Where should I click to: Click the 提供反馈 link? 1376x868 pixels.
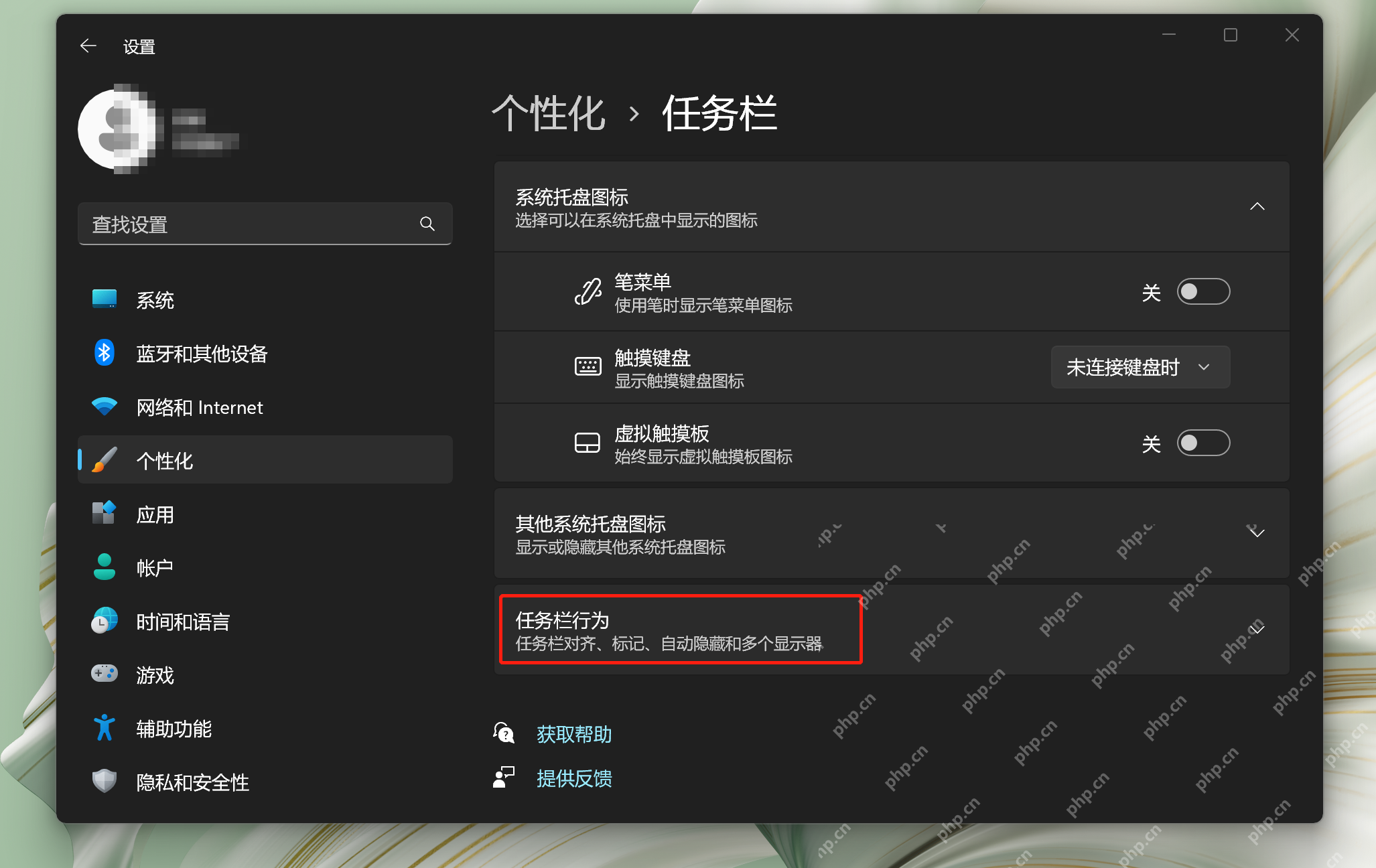coord(574,778)
